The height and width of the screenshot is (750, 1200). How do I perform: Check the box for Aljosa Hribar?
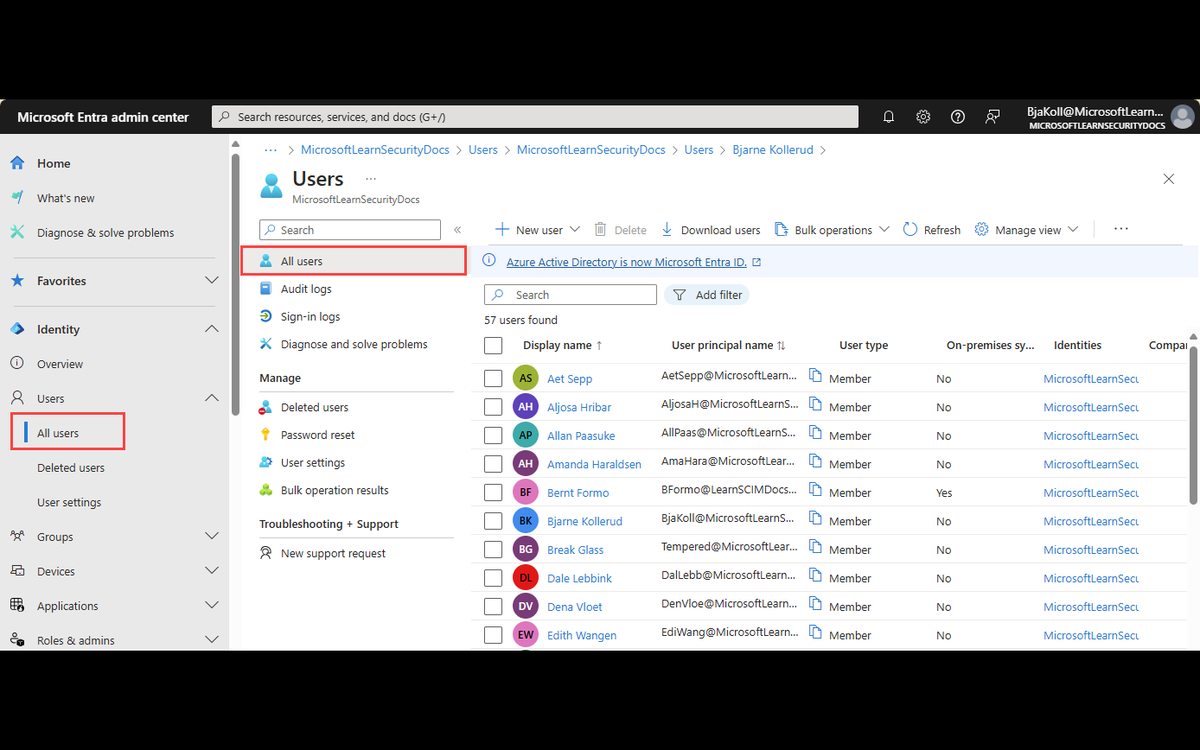click(493, 407)
